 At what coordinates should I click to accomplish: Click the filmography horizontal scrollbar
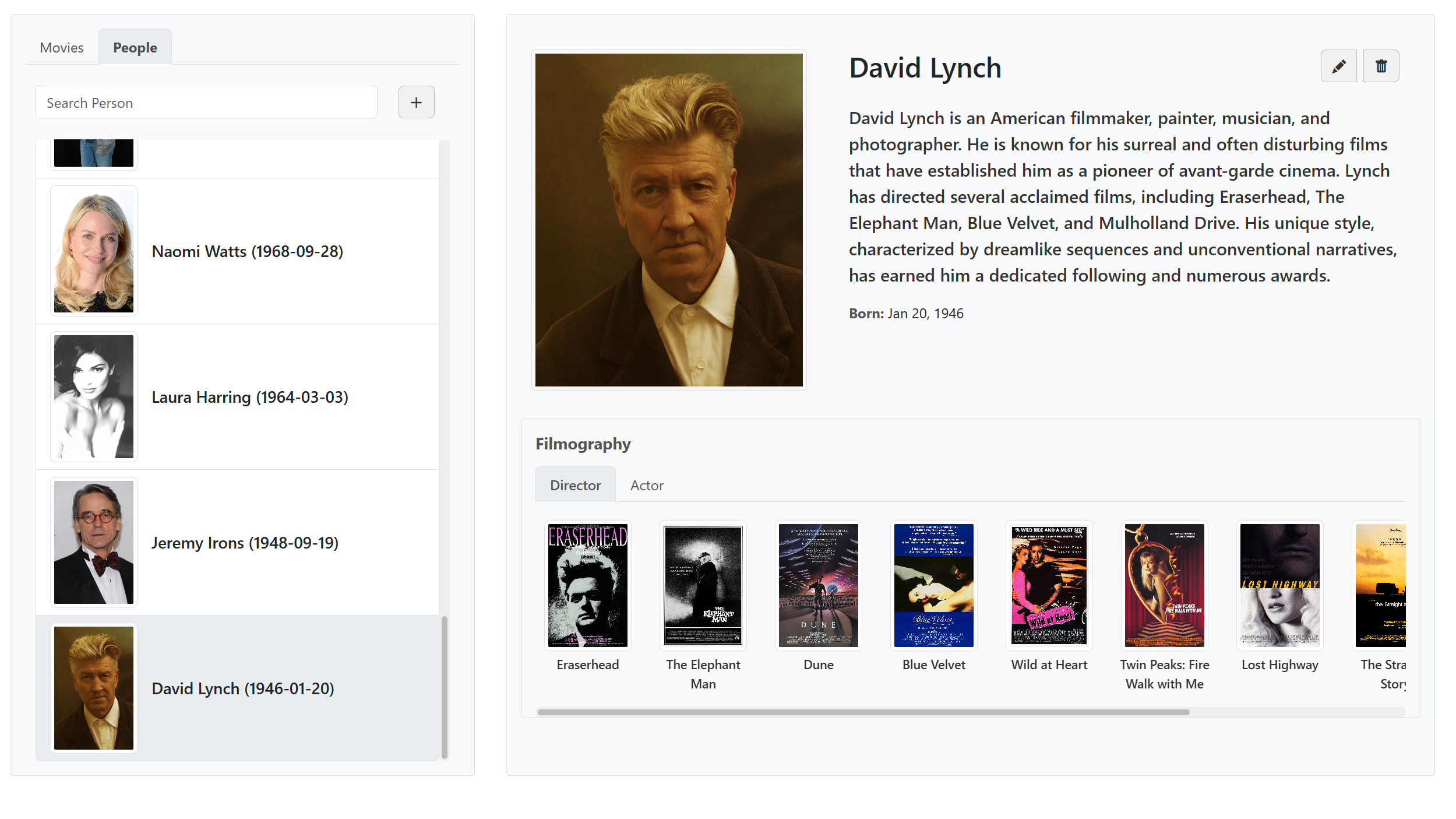[862, 712]
